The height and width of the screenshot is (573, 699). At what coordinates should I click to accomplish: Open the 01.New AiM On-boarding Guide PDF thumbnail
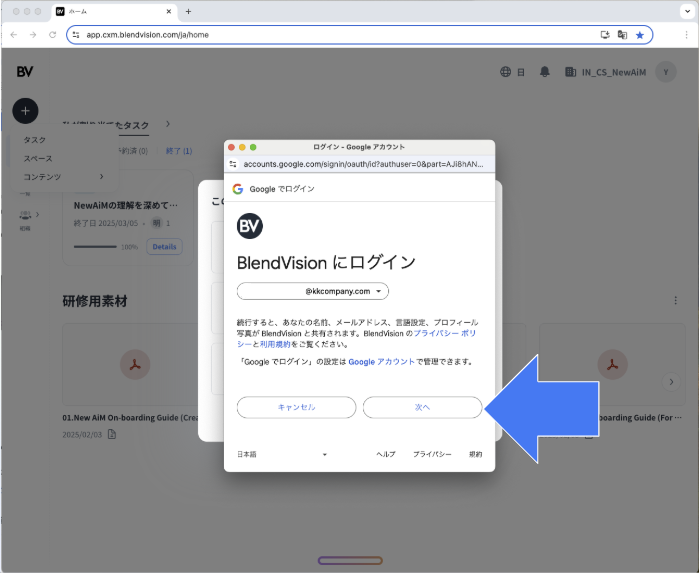135,365
